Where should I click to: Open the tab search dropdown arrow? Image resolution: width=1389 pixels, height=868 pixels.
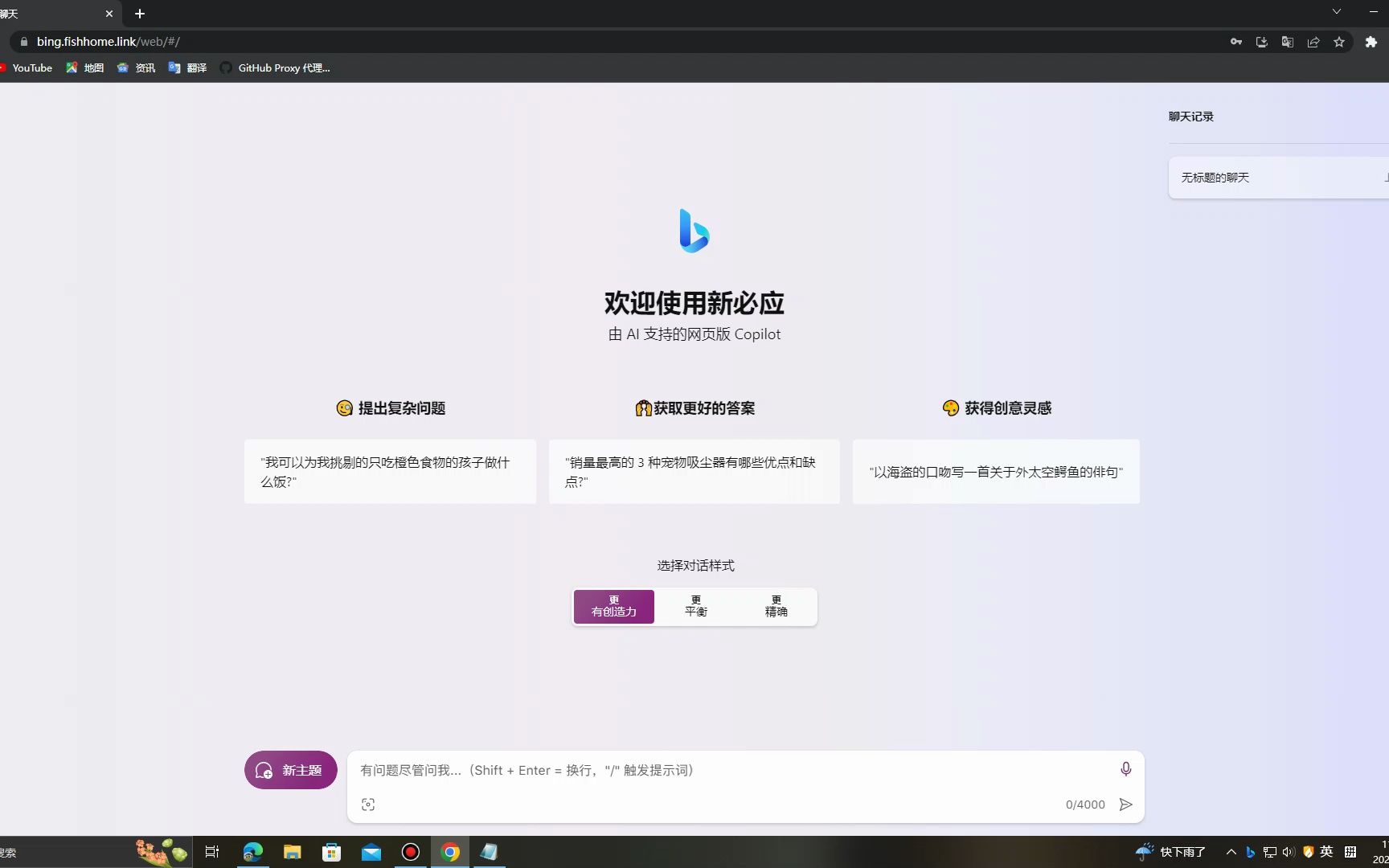1337,11
